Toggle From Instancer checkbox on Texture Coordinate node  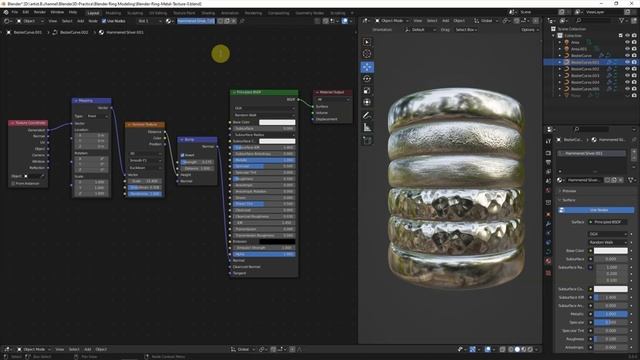coord(13,184)
